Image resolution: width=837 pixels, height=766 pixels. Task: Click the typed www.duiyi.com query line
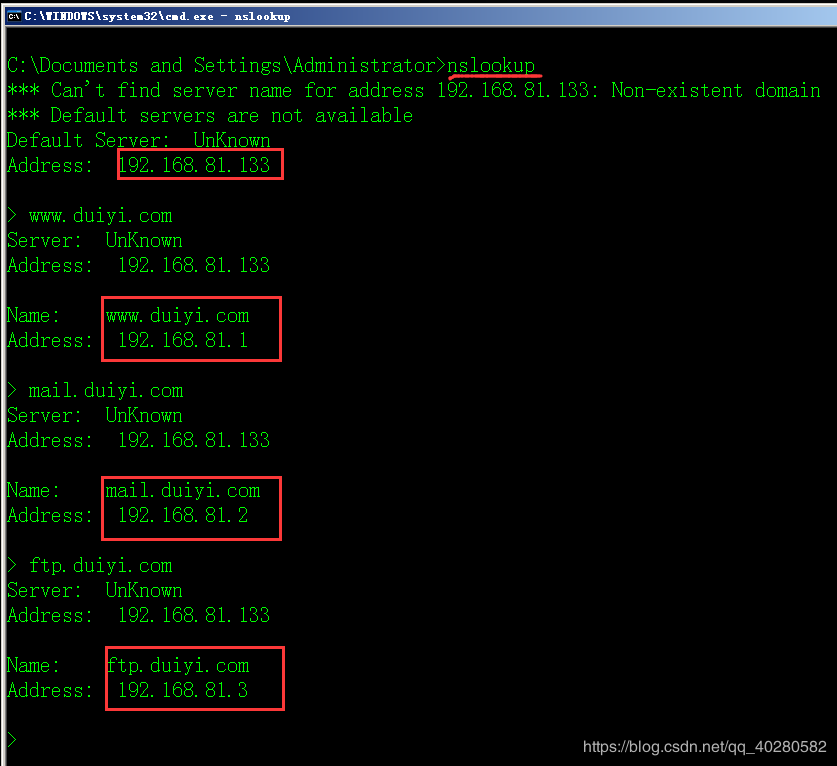[x=100, y=216]
